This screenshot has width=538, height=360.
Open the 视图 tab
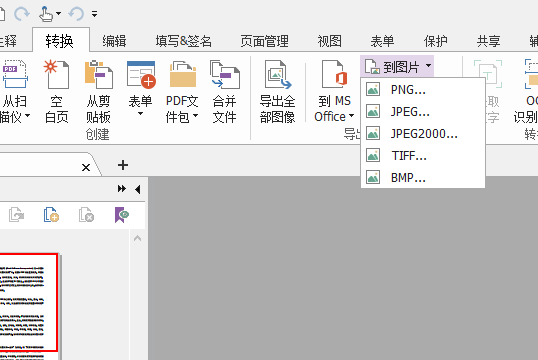click(x=330, y=41)
